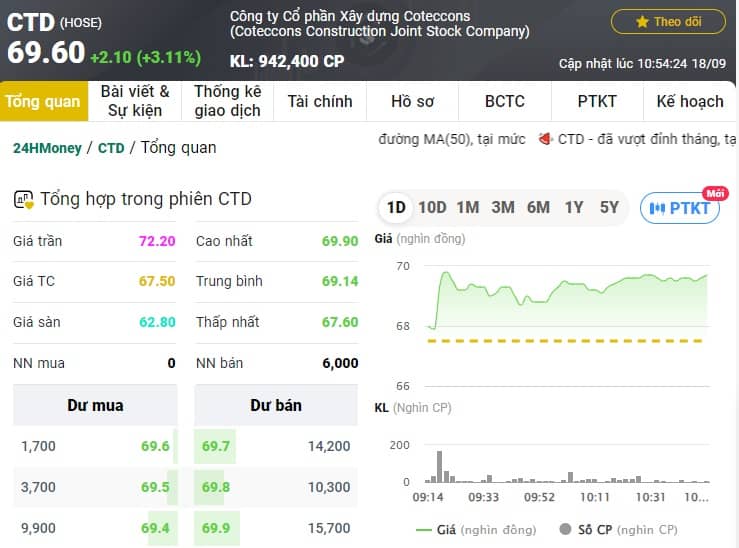The height and width of the screenshot is (548, 739).
Task: Click the Dư bán column header
Action: coord(276,405)
